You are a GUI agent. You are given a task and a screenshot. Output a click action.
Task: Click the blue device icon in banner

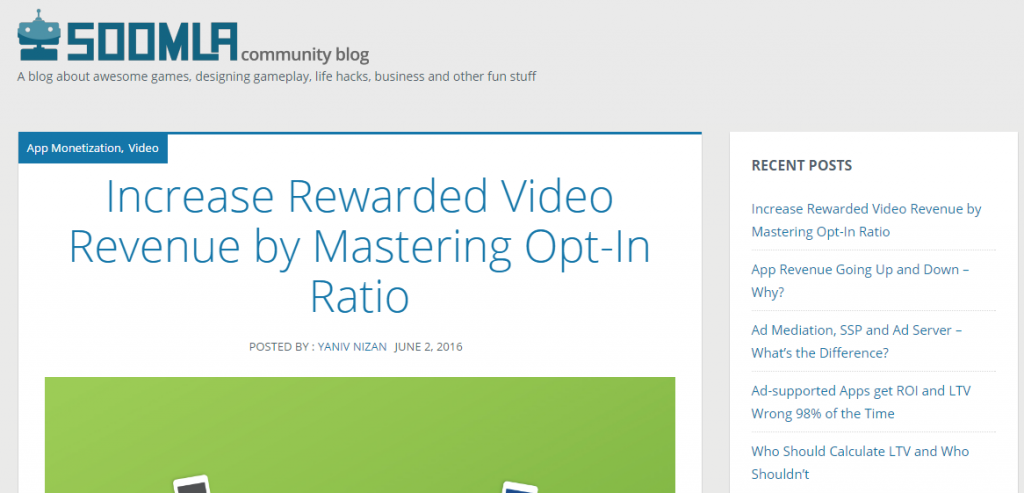519,487
